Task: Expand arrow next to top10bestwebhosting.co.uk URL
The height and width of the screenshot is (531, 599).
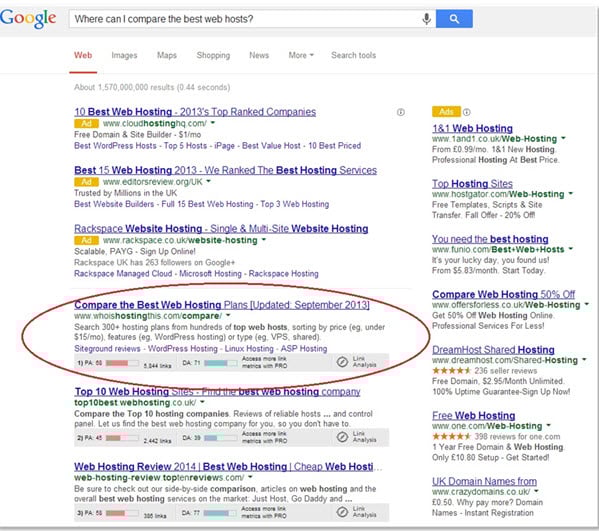Action: click(202, 402)
